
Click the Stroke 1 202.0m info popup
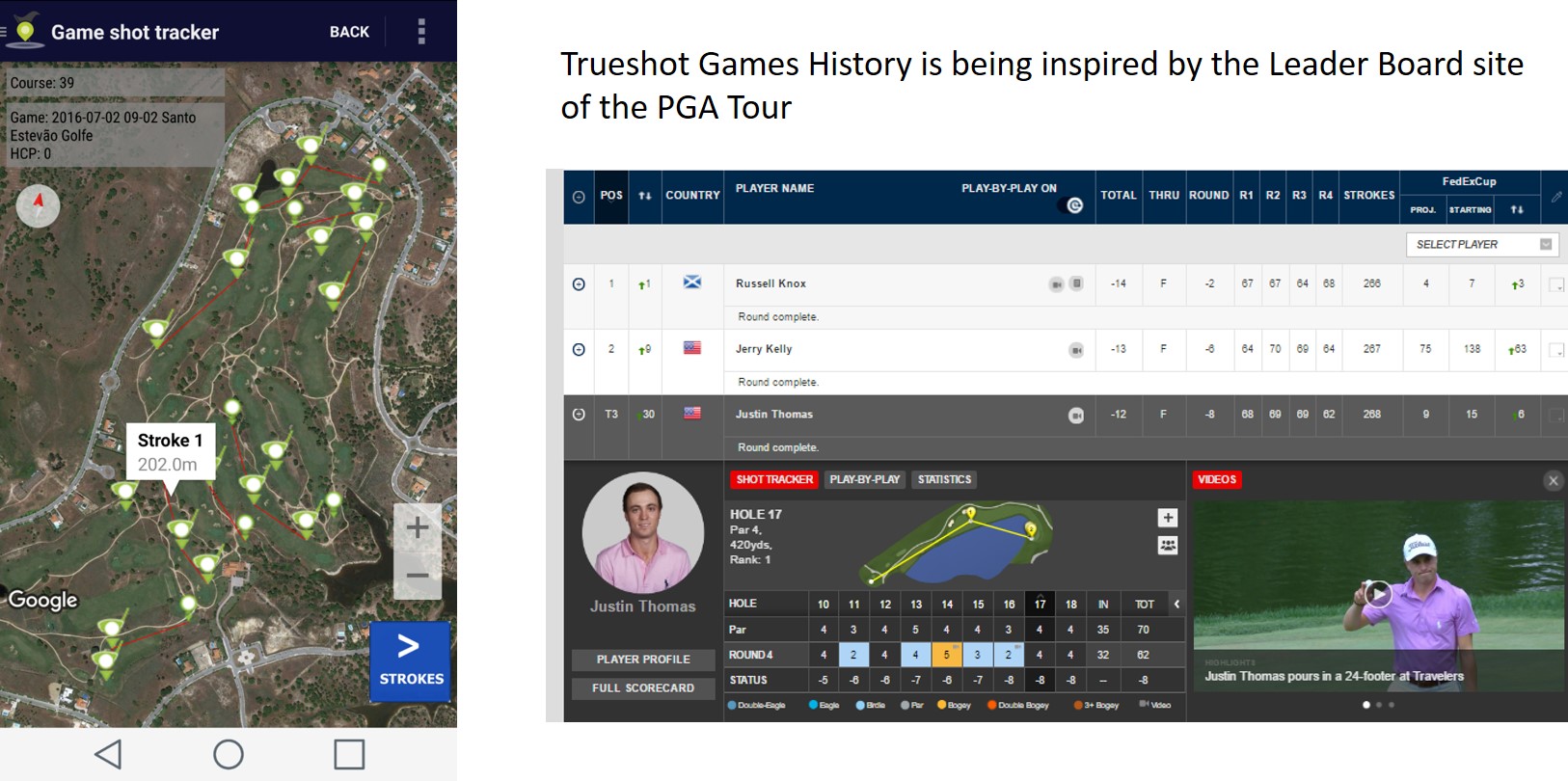click(x=171, y=452)
